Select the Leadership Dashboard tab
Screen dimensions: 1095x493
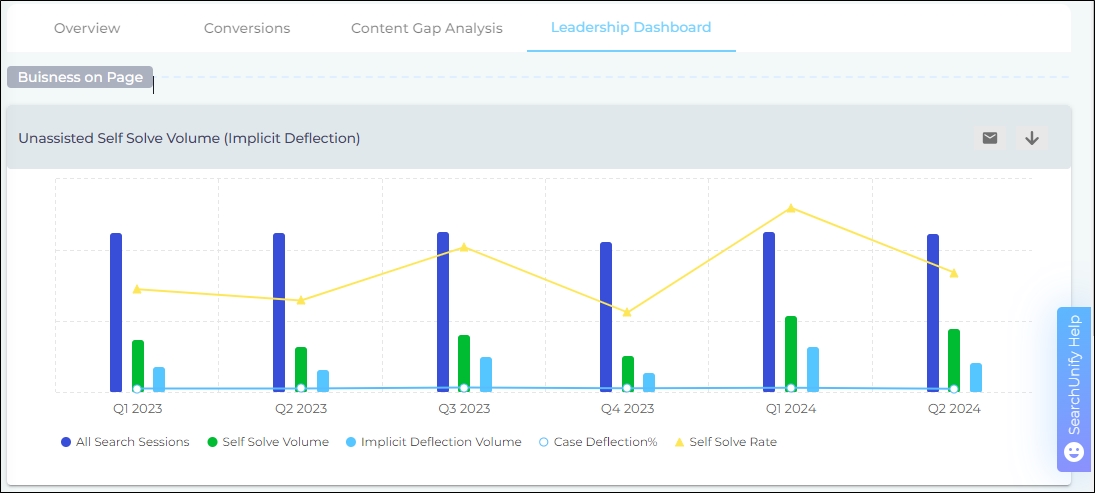point(631,27)
